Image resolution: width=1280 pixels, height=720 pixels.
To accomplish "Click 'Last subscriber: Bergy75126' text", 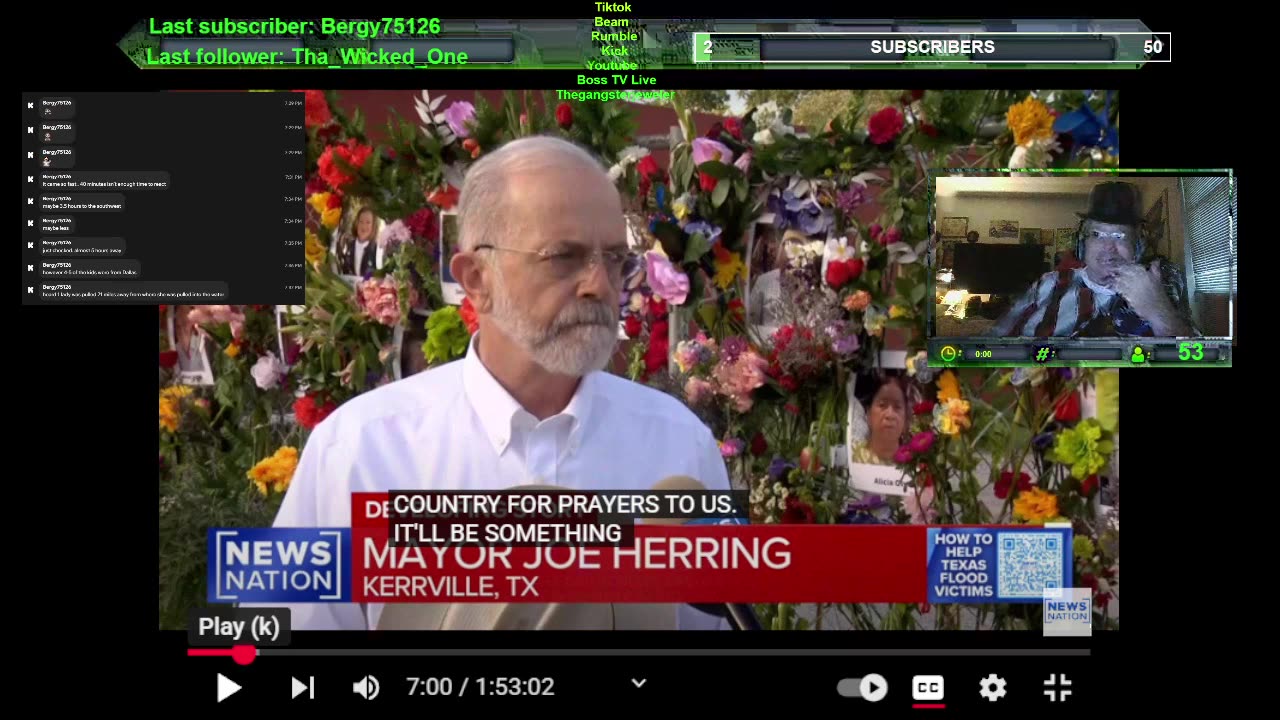I will (x=294, y=26).
